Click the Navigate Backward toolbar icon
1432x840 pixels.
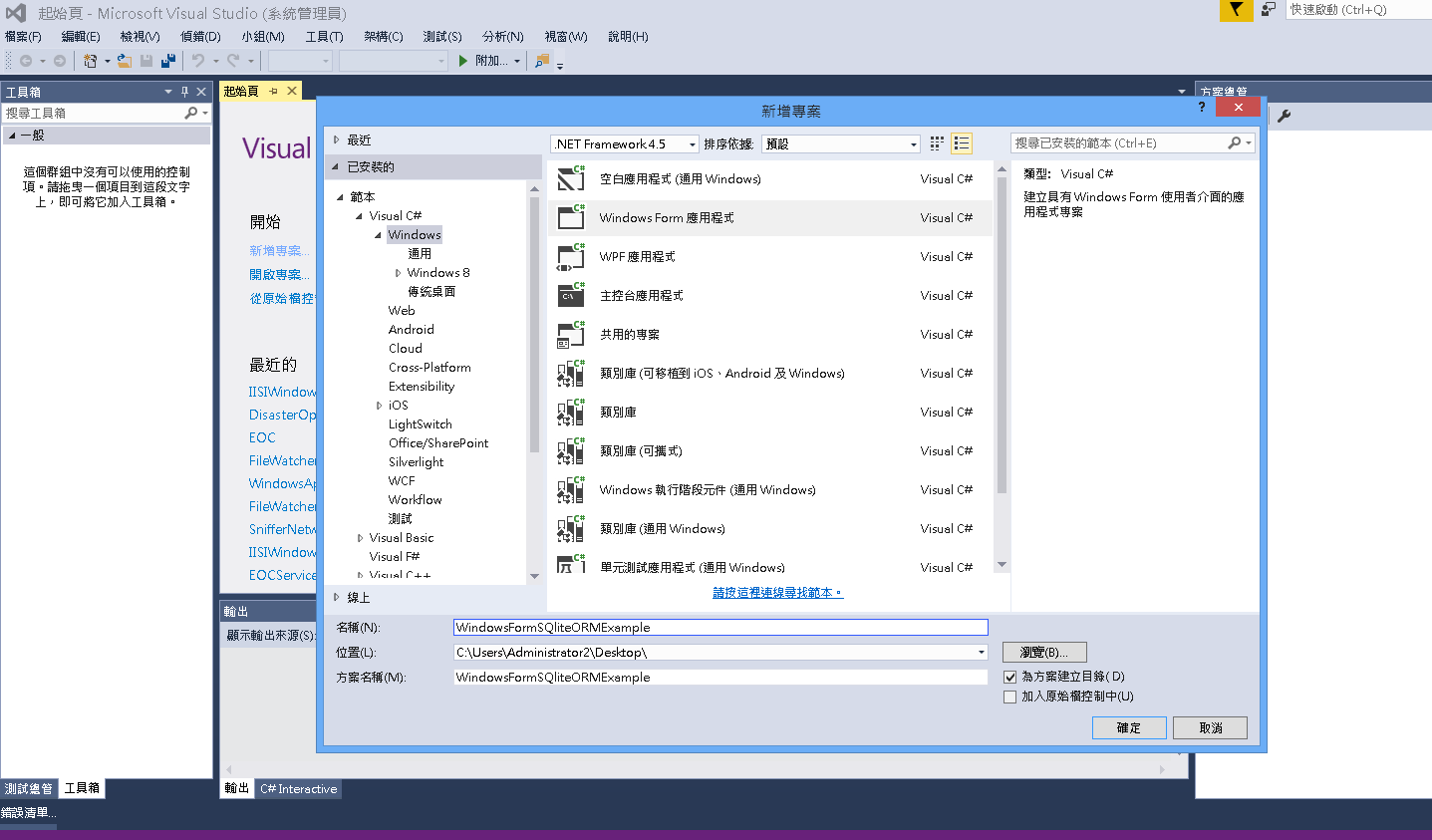tap(26, 61)
